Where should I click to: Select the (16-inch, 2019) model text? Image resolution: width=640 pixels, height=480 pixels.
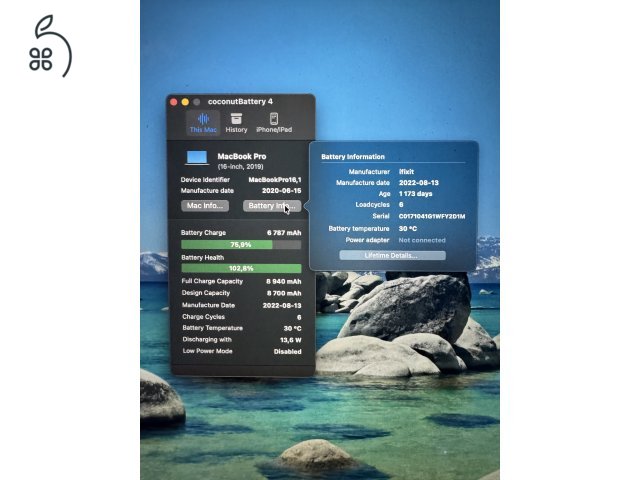pos(240,167)
